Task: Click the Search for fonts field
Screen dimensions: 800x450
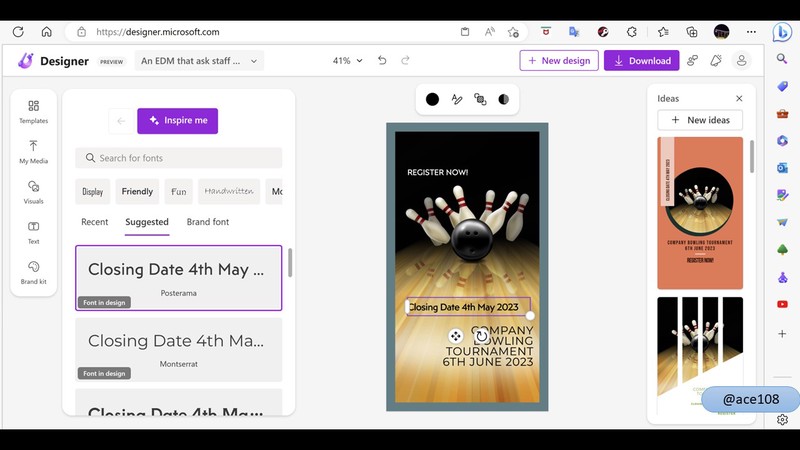Action: coord(179,158)
